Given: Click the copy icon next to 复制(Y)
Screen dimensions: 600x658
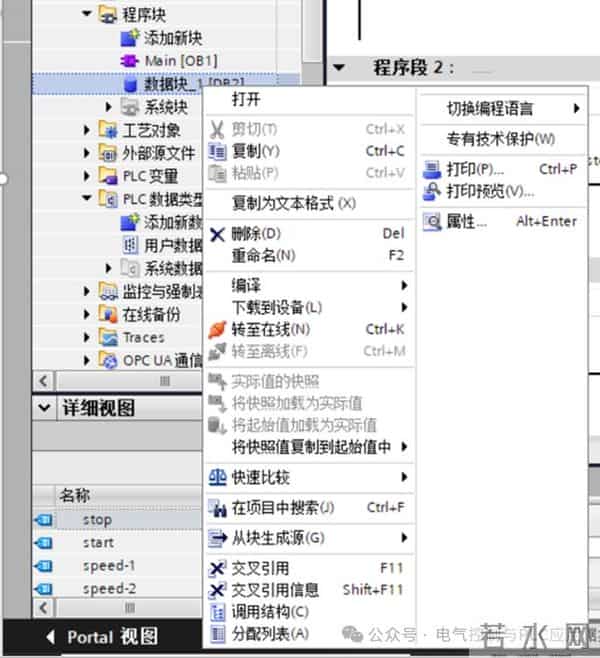Looking at the screenshot, I should (x=217, y=151).
